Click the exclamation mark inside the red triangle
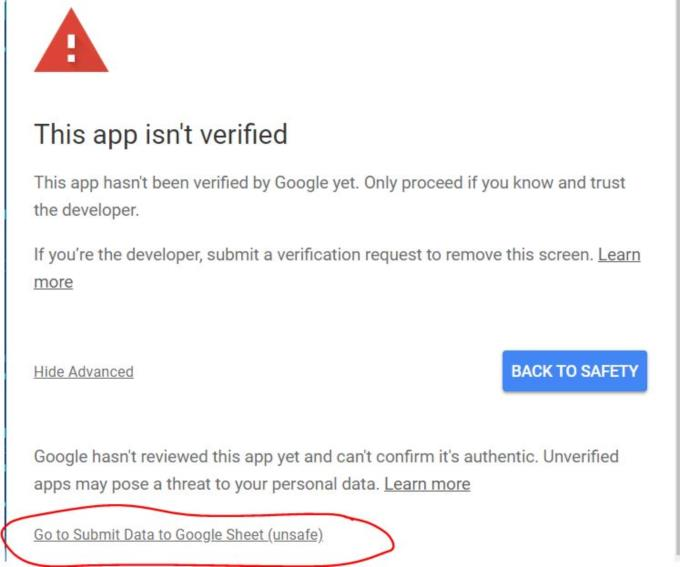 click(71, 48)
